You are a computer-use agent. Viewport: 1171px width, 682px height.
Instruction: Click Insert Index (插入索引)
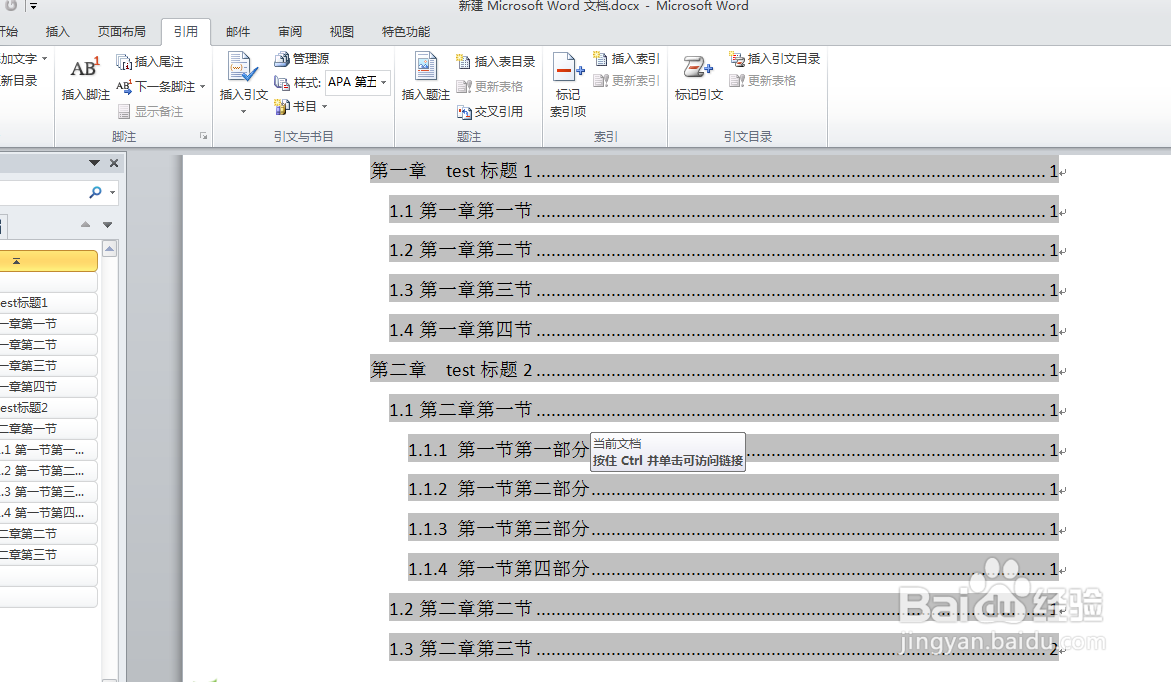pos(626,58)
